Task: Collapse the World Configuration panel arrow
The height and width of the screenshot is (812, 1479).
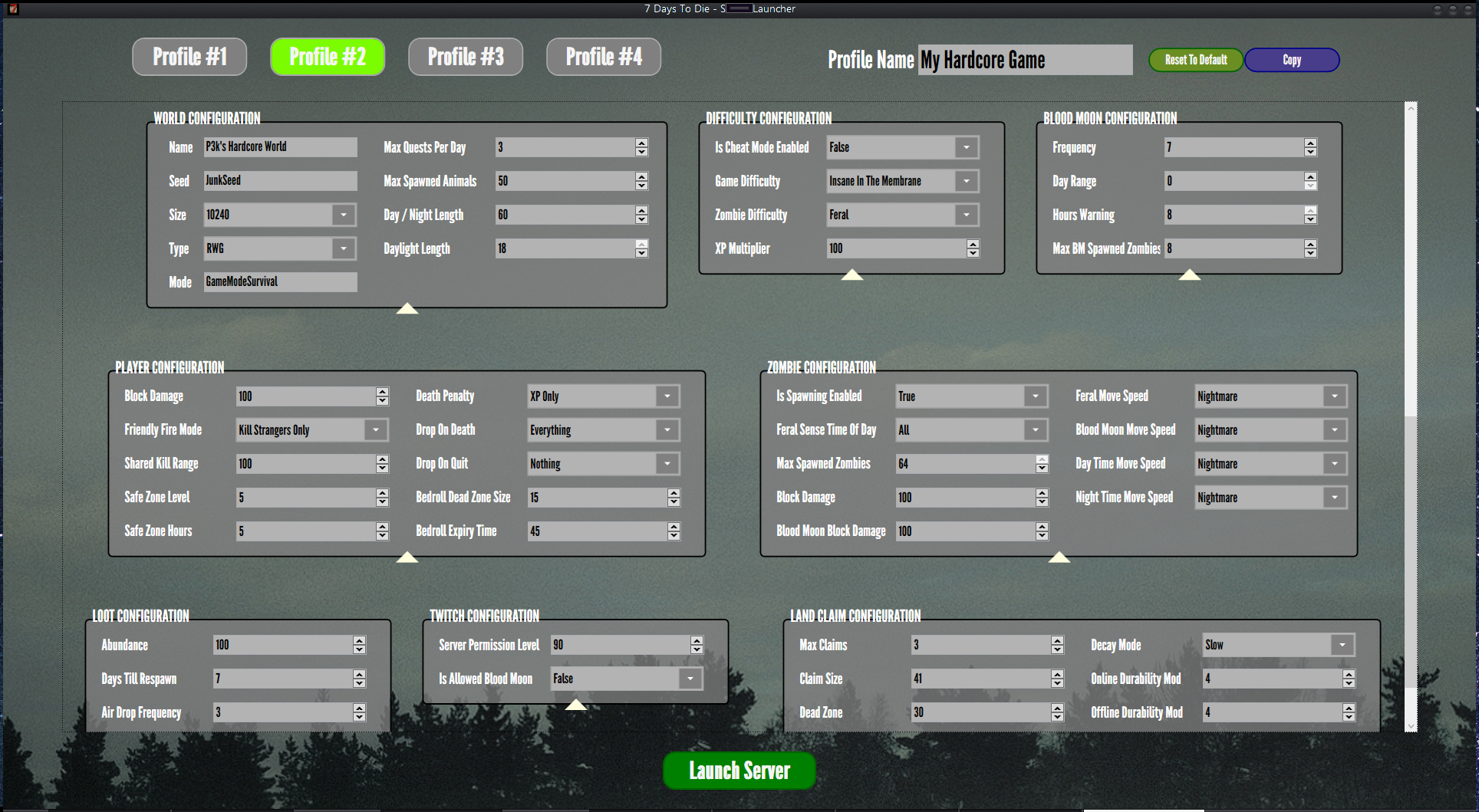Action: 407,308
